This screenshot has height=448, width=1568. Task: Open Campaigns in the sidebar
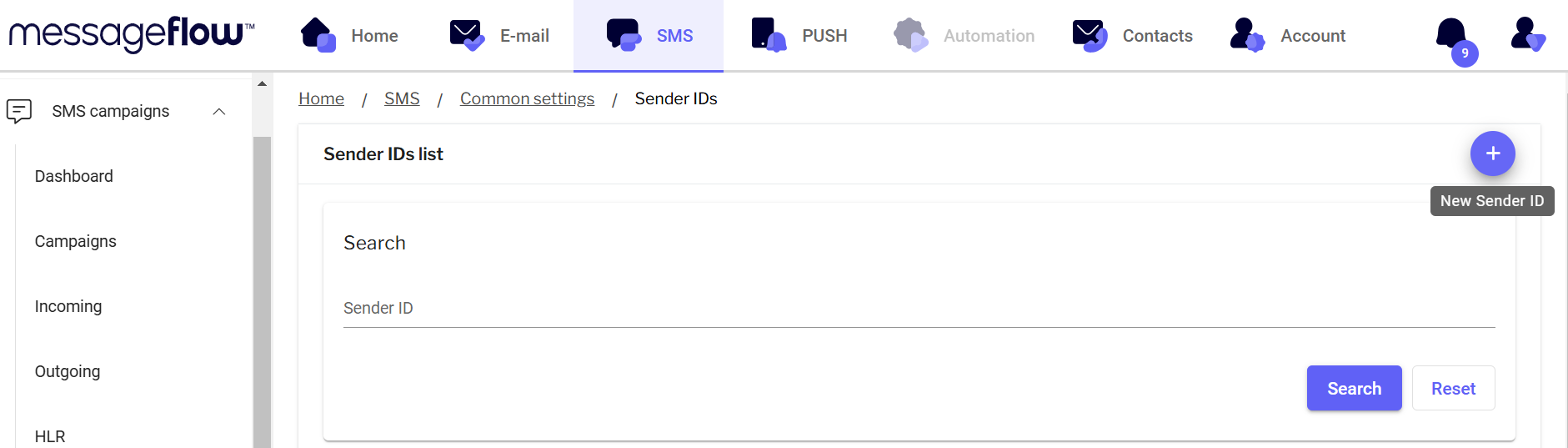coord(76,241)
